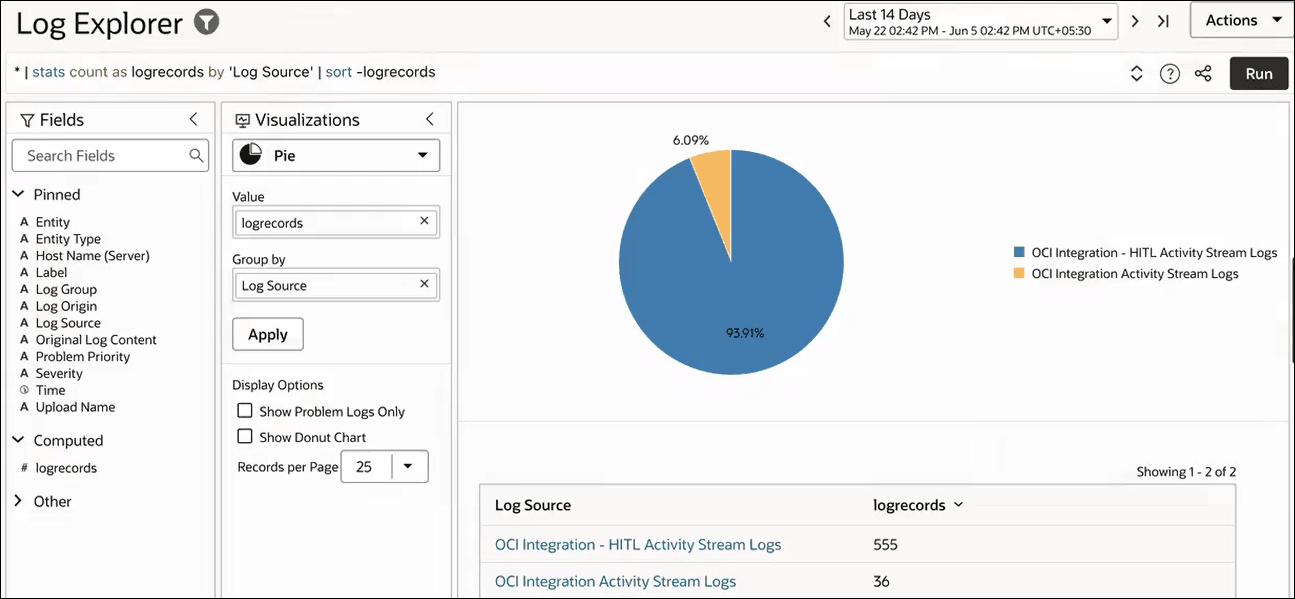Click the share query icon

click(x=1204, y=74)
